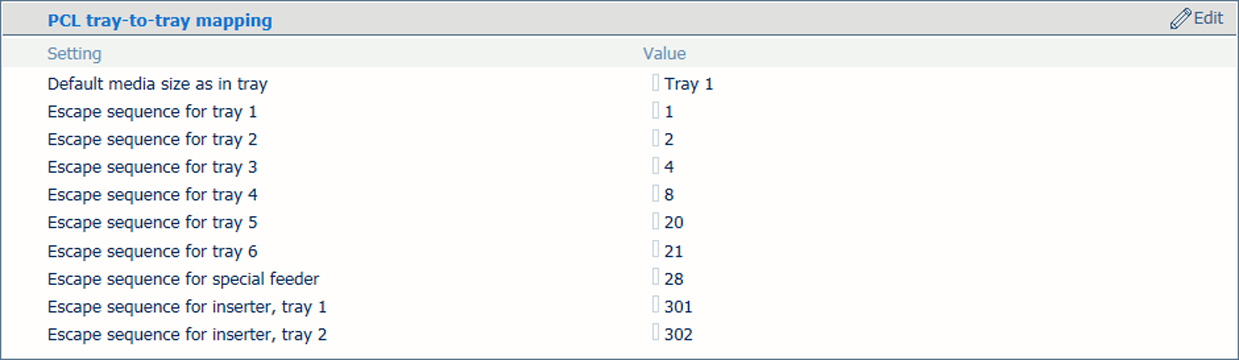Select Escape sequence for inserter, tray 1

tap(188, 307)
